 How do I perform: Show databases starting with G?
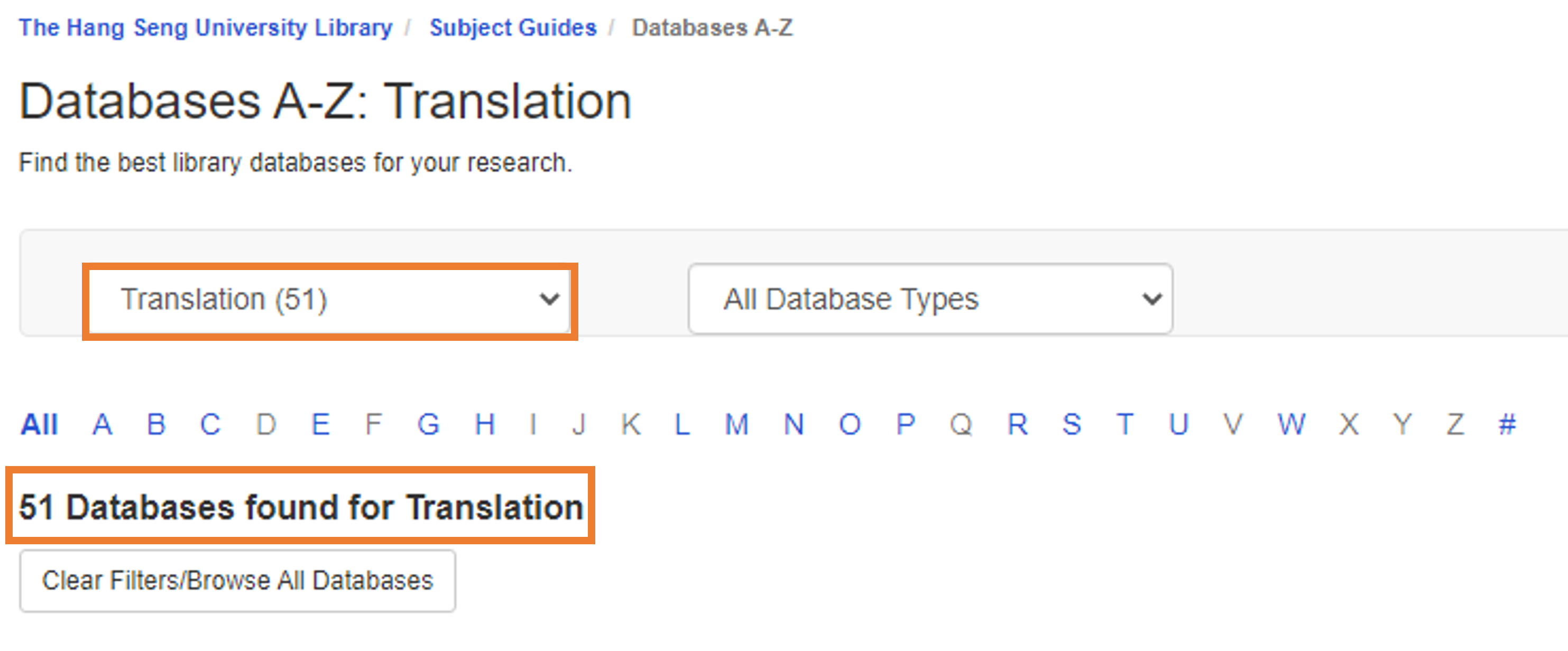point(430,425)
